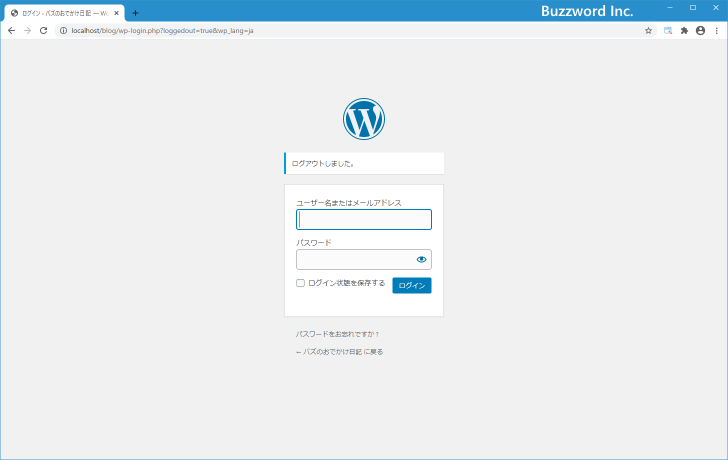The image size is (728, 460).
Task: Click the パスワードをお忘れですか？ link
Action: click(337, 334)
